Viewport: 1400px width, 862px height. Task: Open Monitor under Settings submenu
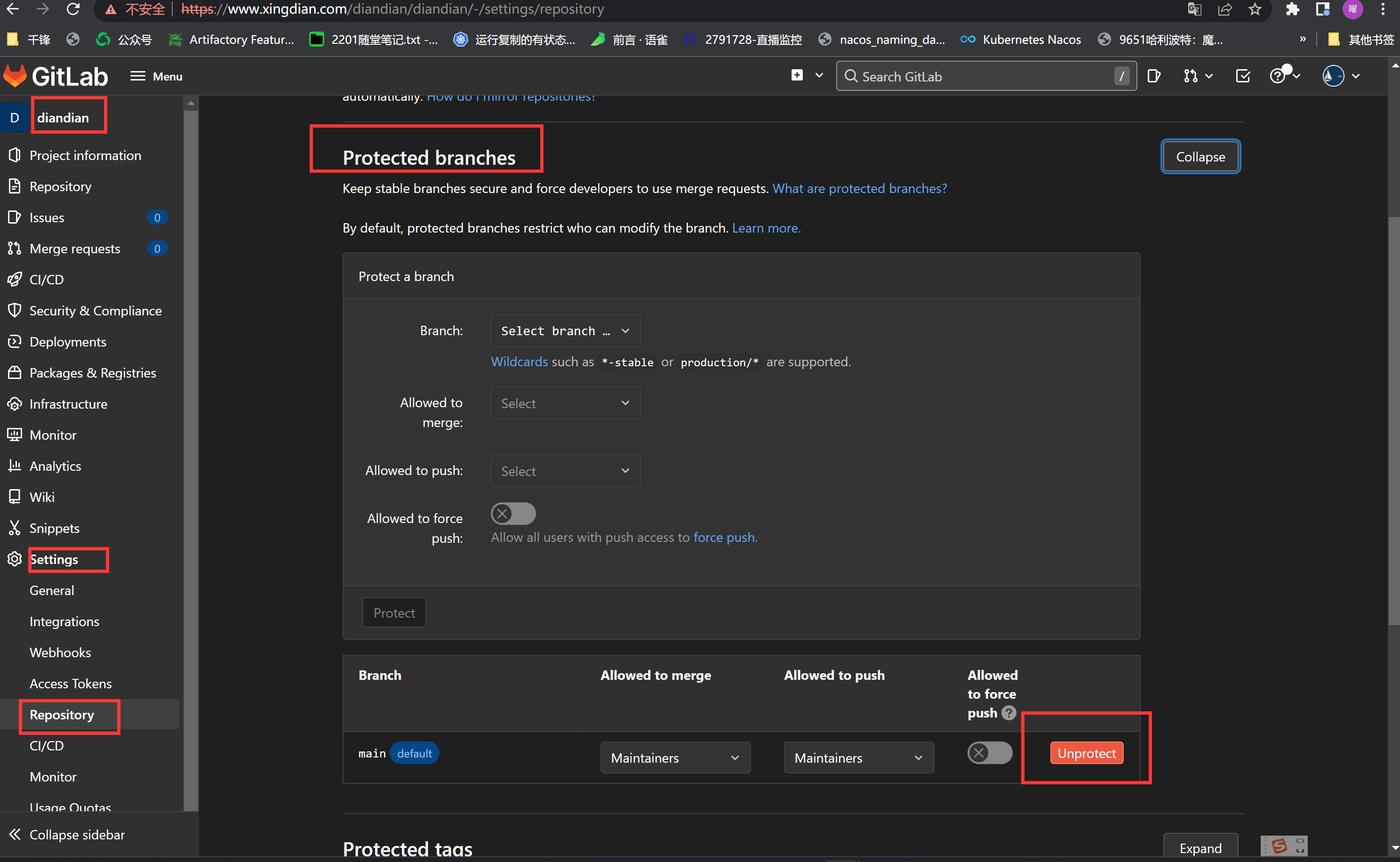pyautogui.click(x=52, y=776)
